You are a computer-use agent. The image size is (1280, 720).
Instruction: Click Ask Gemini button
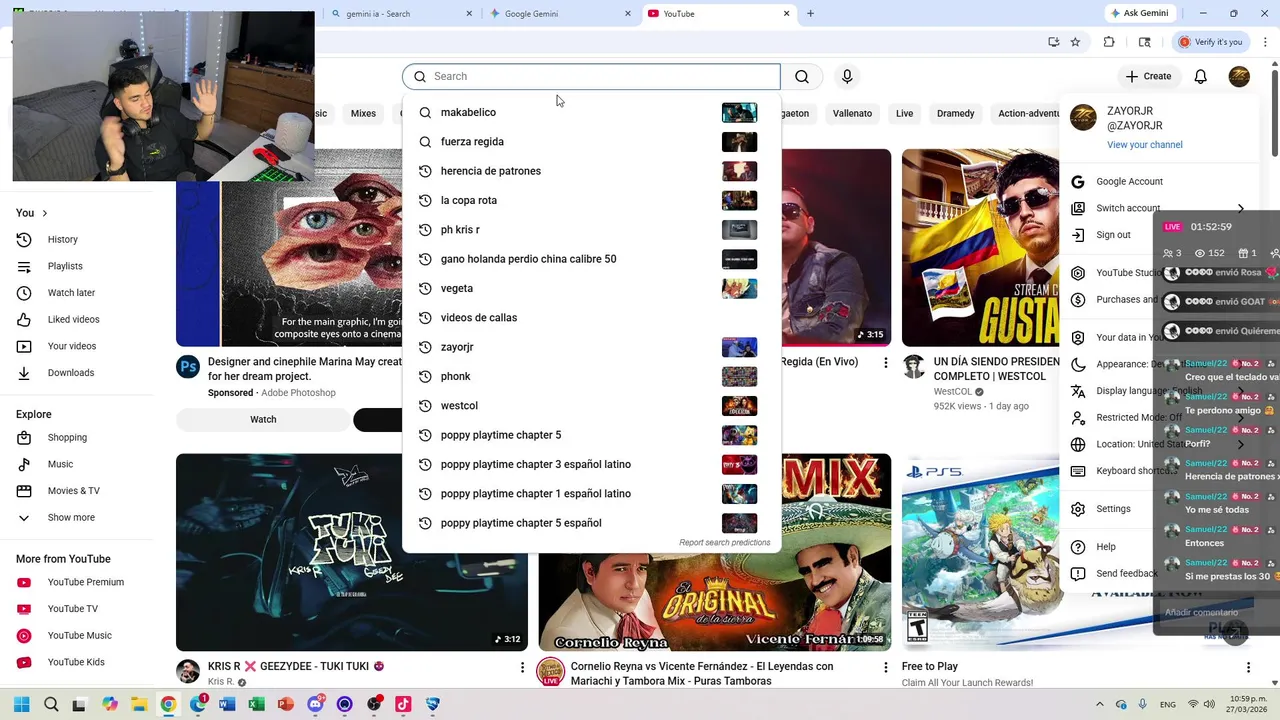[x=1139, y=14]
